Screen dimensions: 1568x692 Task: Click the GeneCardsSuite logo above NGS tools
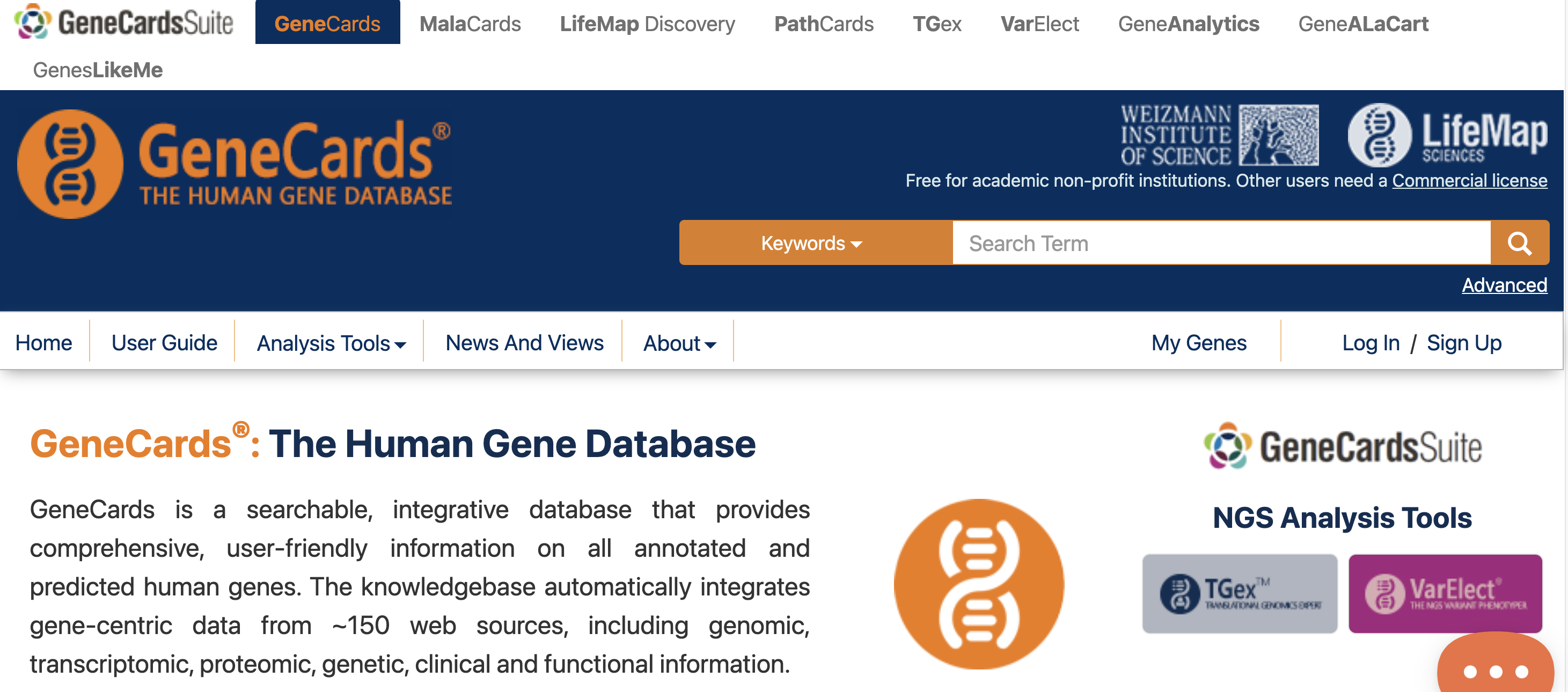pos(1342,446)
